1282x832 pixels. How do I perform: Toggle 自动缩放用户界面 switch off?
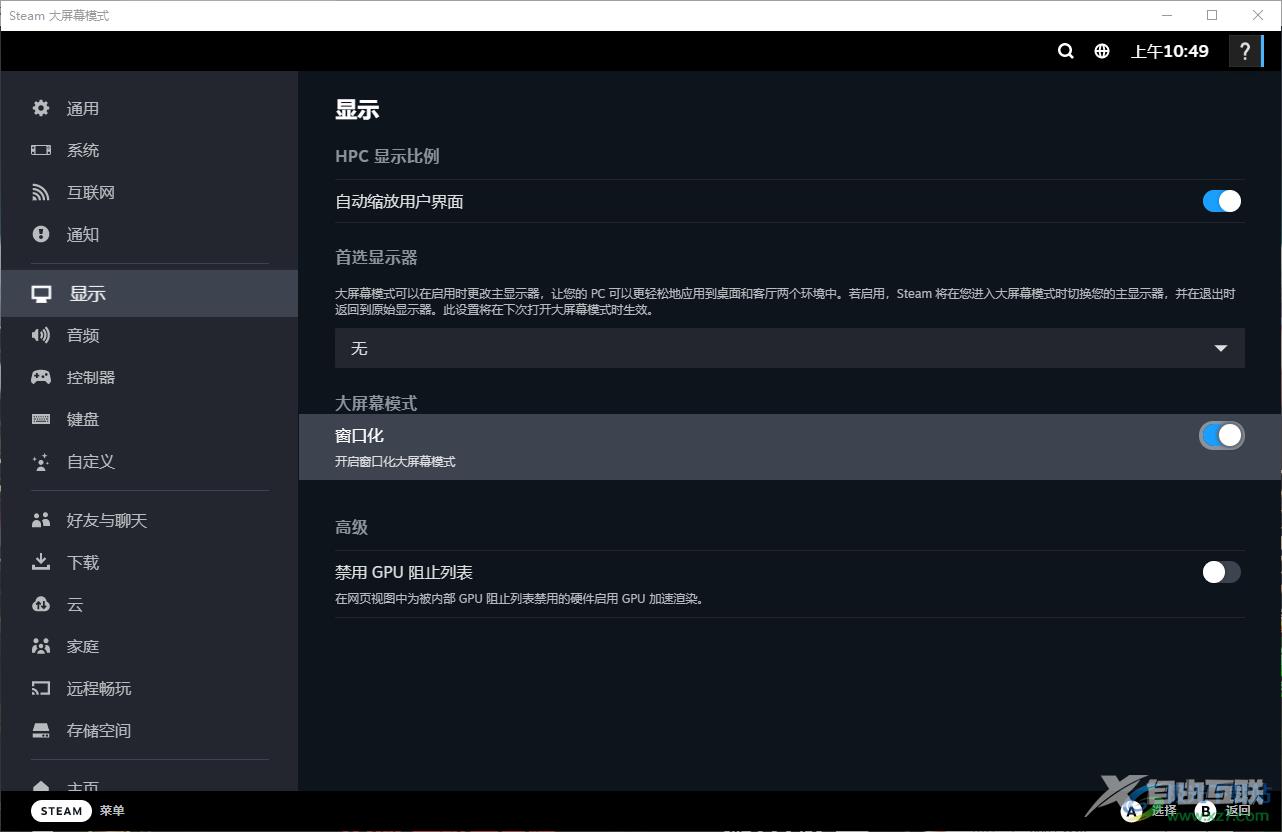(x=1221, y=201)
